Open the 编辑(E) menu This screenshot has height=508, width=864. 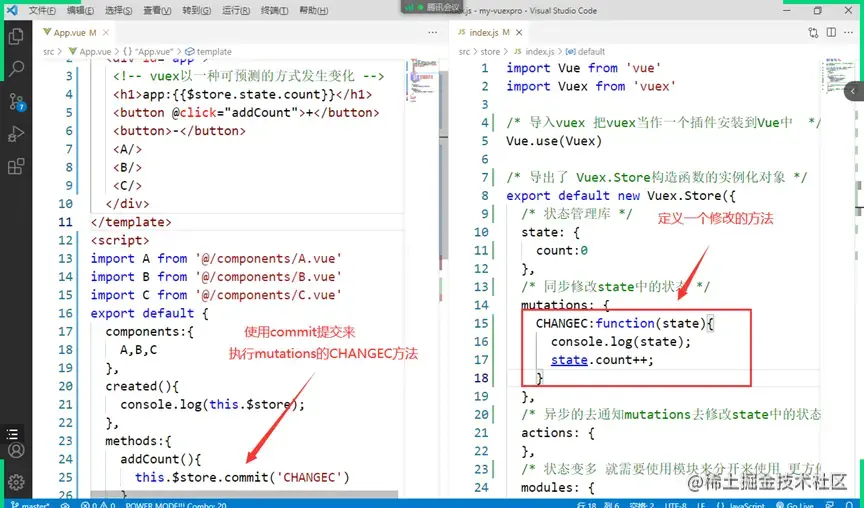click(80, 10)
